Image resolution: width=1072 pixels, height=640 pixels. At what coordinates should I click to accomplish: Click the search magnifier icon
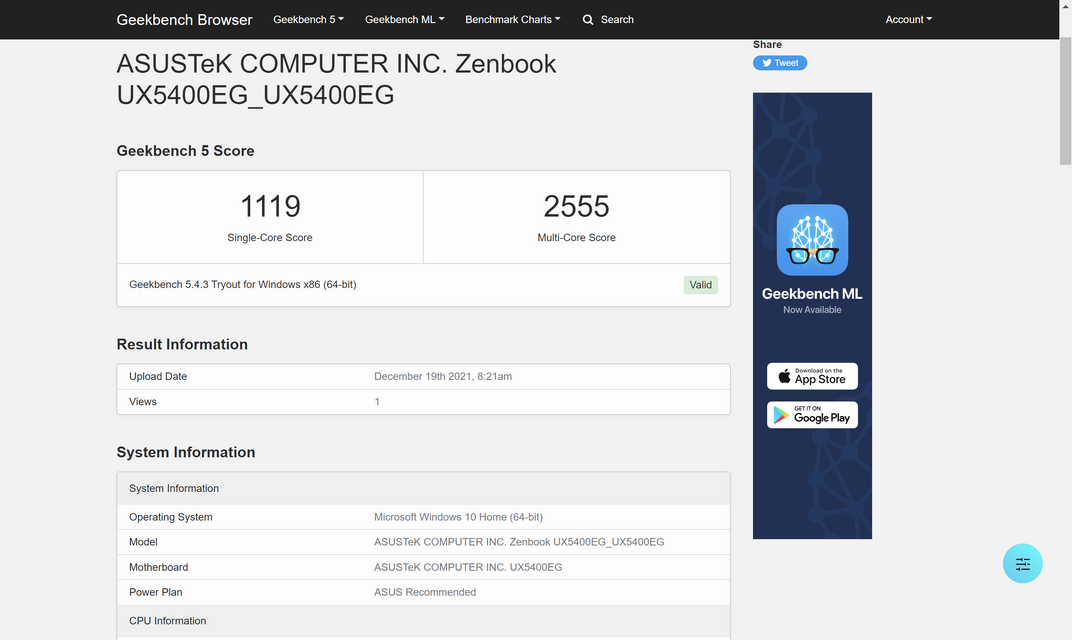coord(588,19)
